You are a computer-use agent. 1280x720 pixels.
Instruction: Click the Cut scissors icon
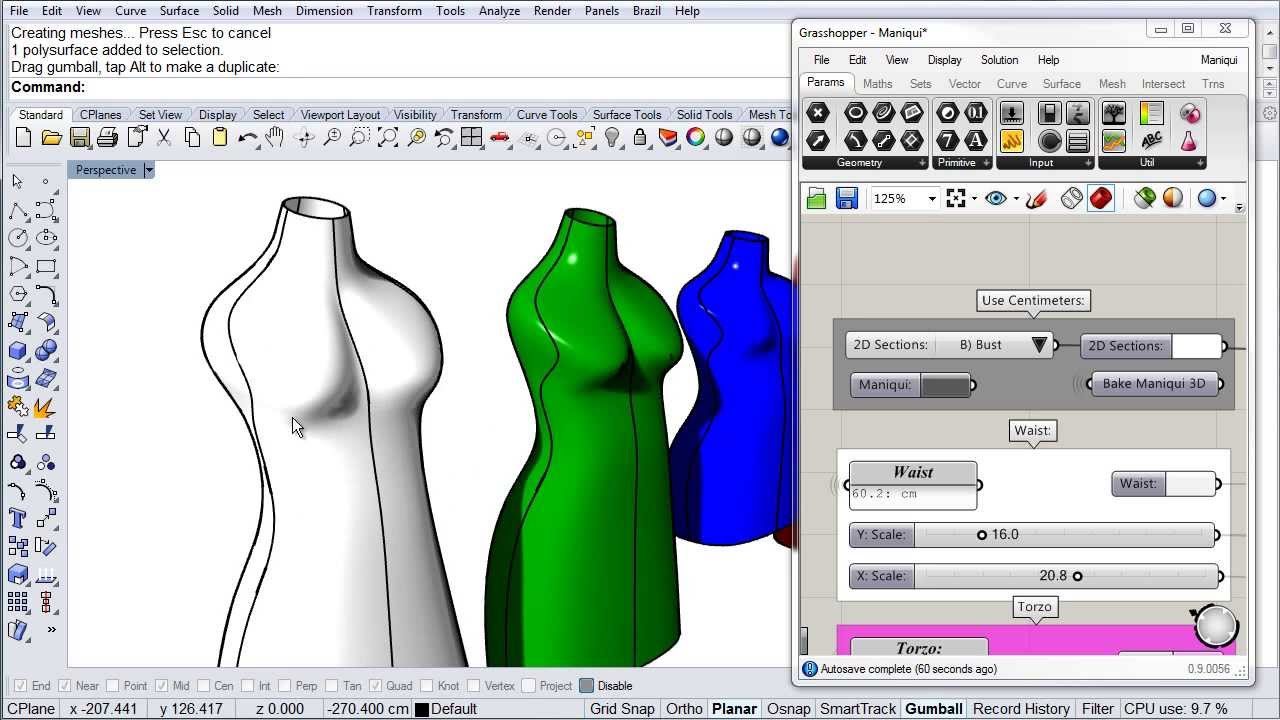[x=164, y=138]
